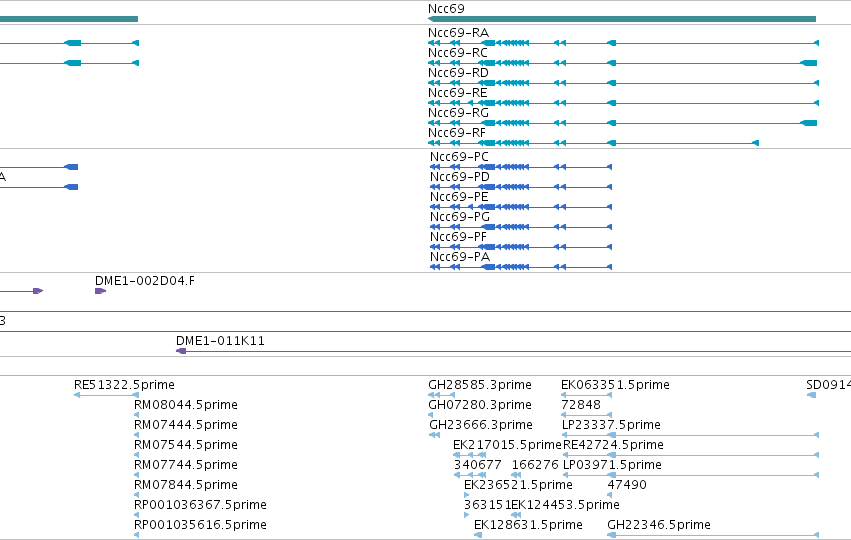851x540 pixels.
Task: Open the GH07280.3prime EST label
Action: tap(480, 405)
